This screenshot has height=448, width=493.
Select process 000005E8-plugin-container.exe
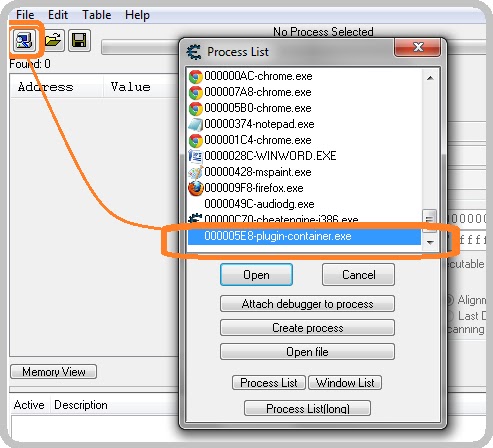(x=304, y=236)
